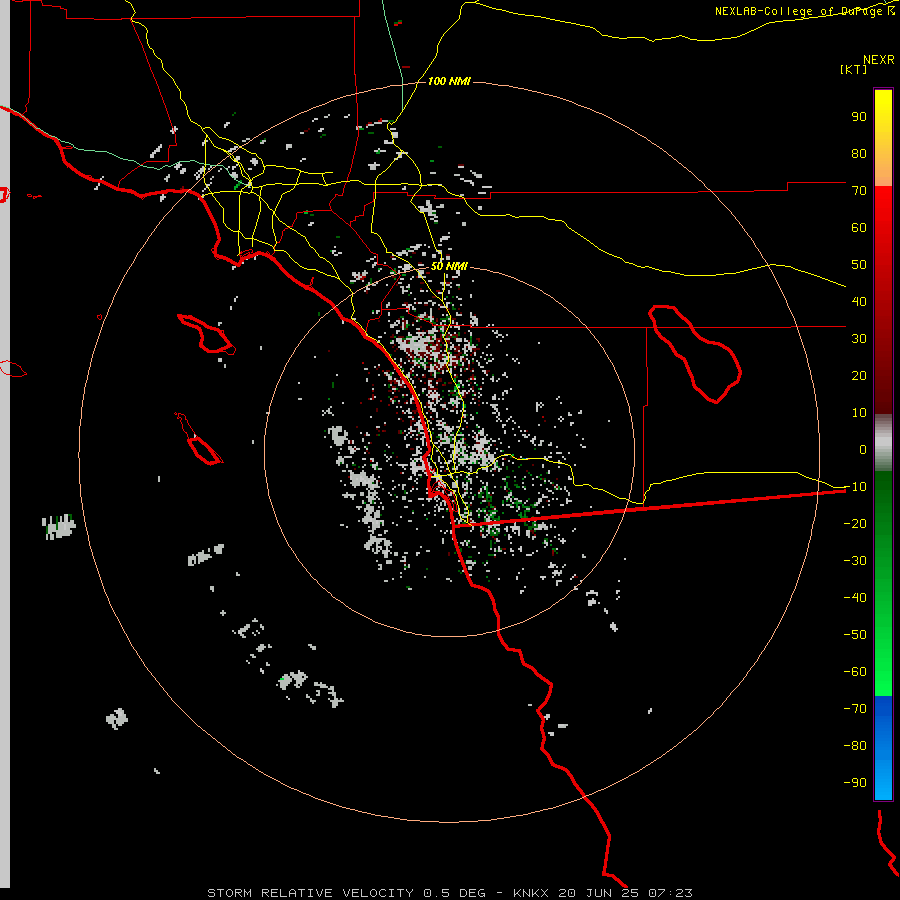Screen dimensions: 900x900
Task: Click the 80 knot scale label
Action: 859,153
